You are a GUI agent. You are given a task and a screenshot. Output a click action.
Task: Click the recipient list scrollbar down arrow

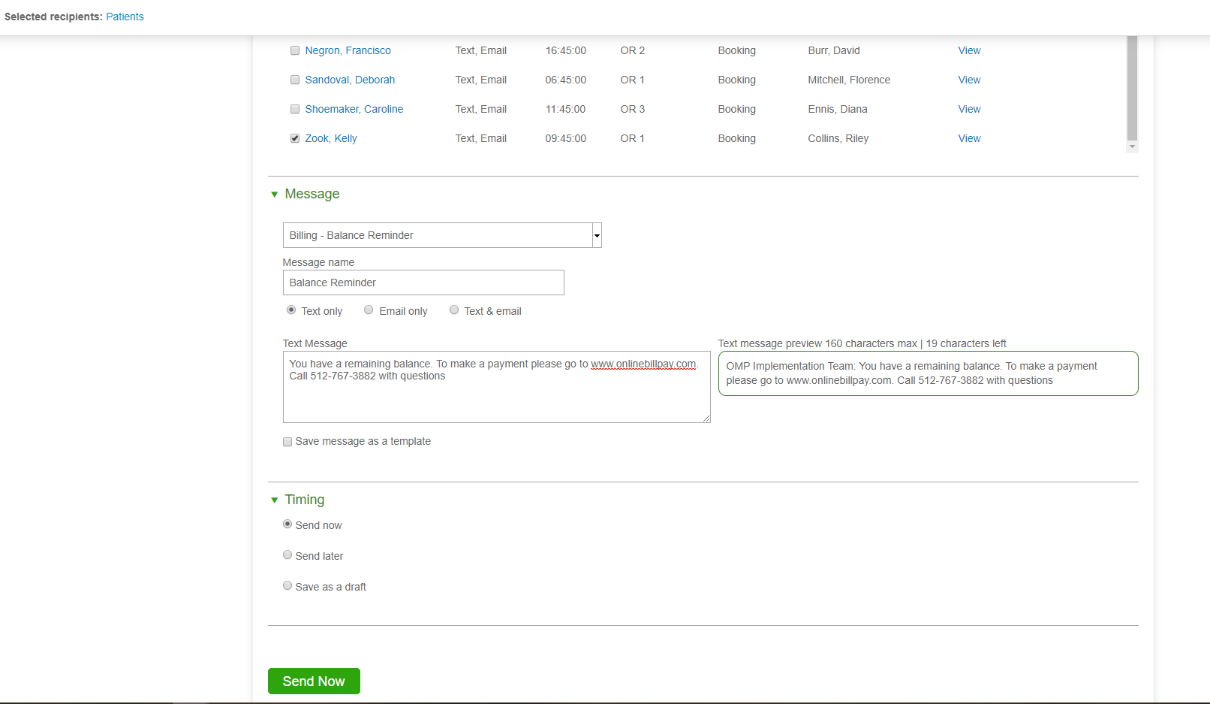1132,147
